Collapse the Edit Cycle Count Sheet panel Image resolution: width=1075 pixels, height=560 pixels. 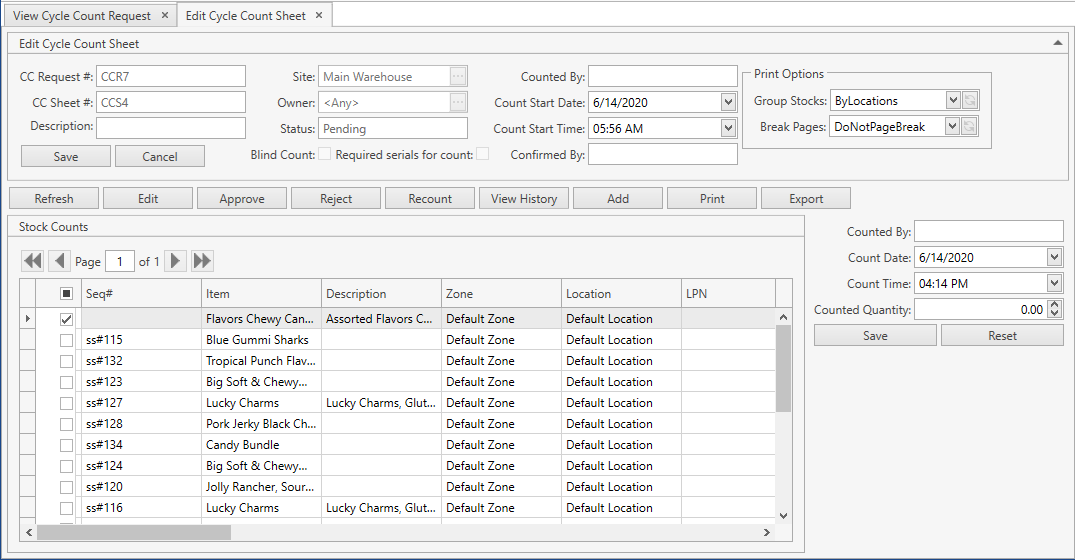[1058, 43]
